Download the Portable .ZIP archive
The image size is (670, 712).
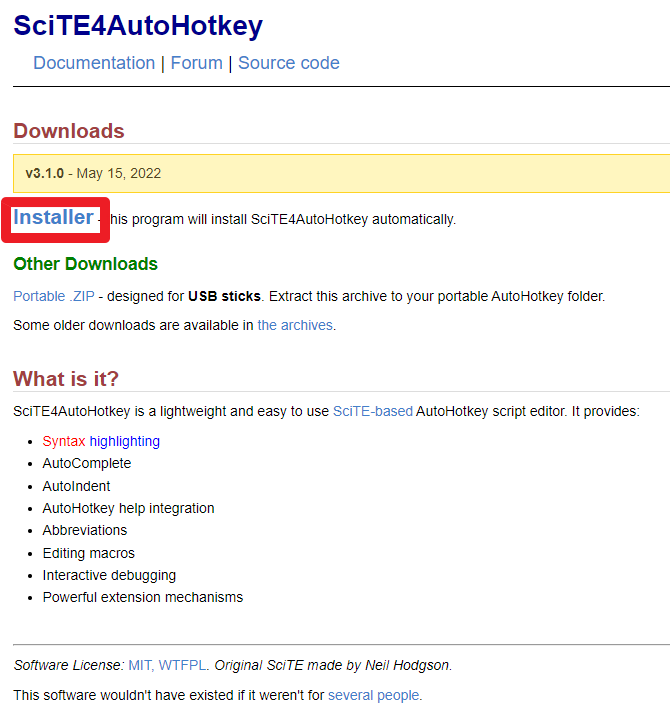(x=54, y=296)
